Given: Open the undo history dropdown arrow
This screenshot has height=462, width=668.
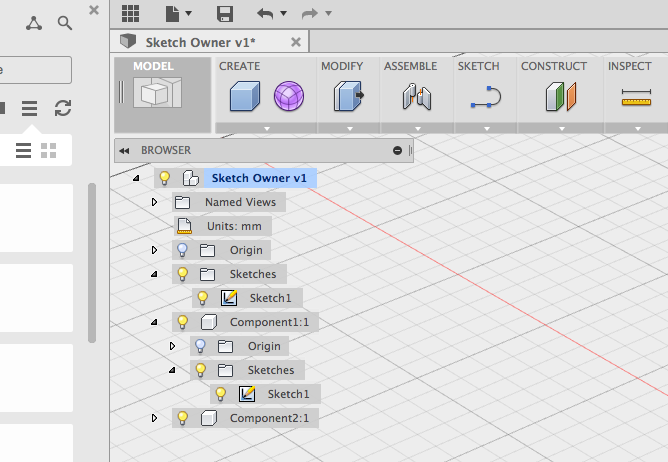Looking at the screenshot, I should [x=284, y=13].
